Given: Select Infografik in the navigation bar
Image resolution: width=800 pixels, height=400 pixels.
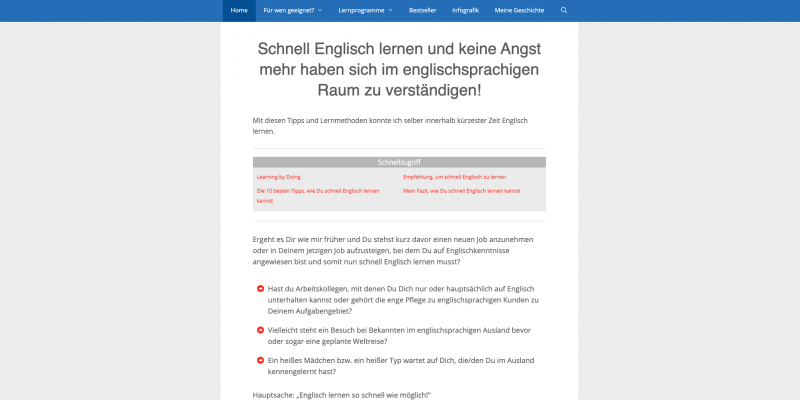Looking at the screenshot, I should pos(465,10).
